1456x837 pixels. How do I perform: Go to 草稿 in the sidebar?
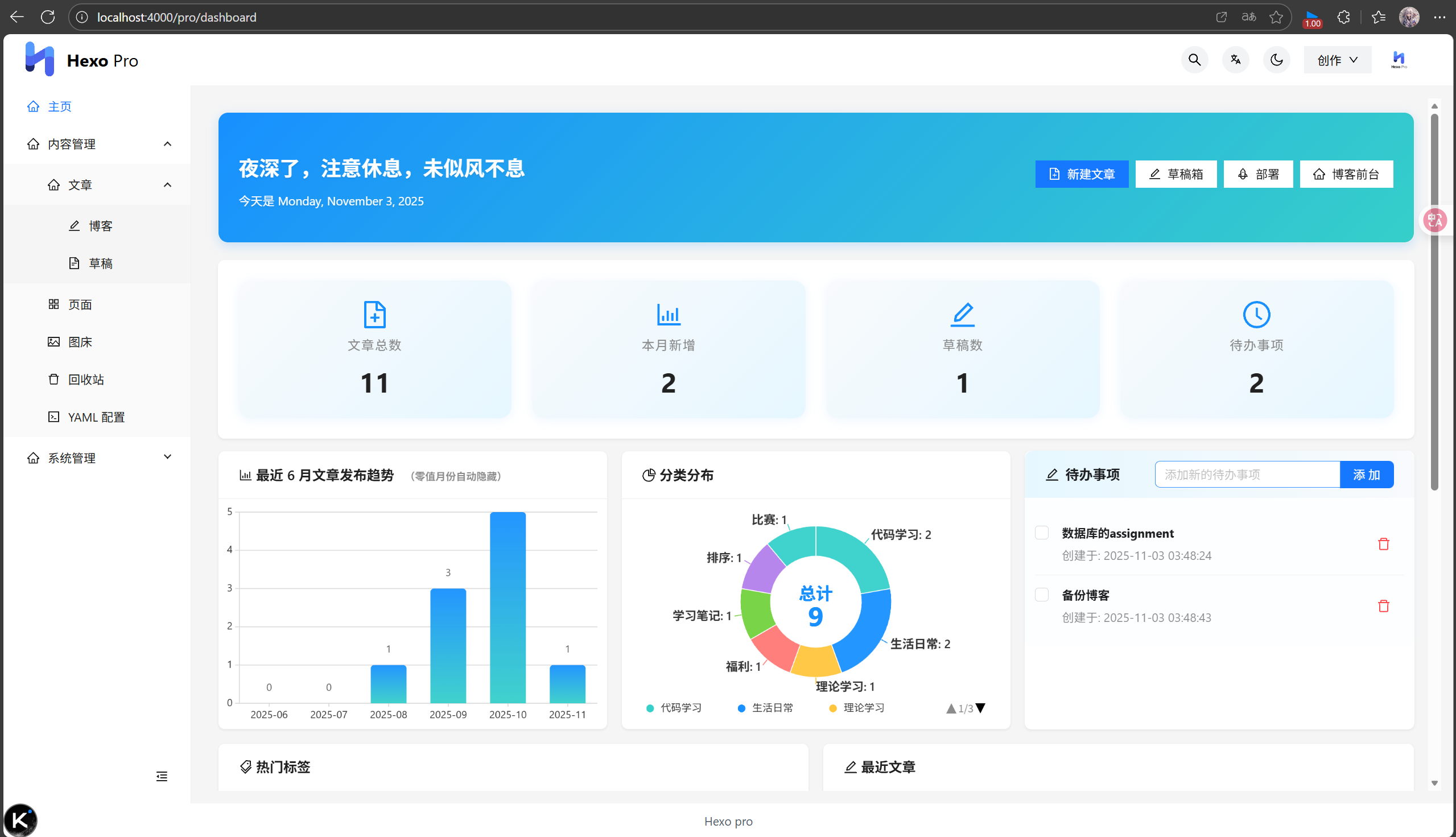[x=101, y=263]
